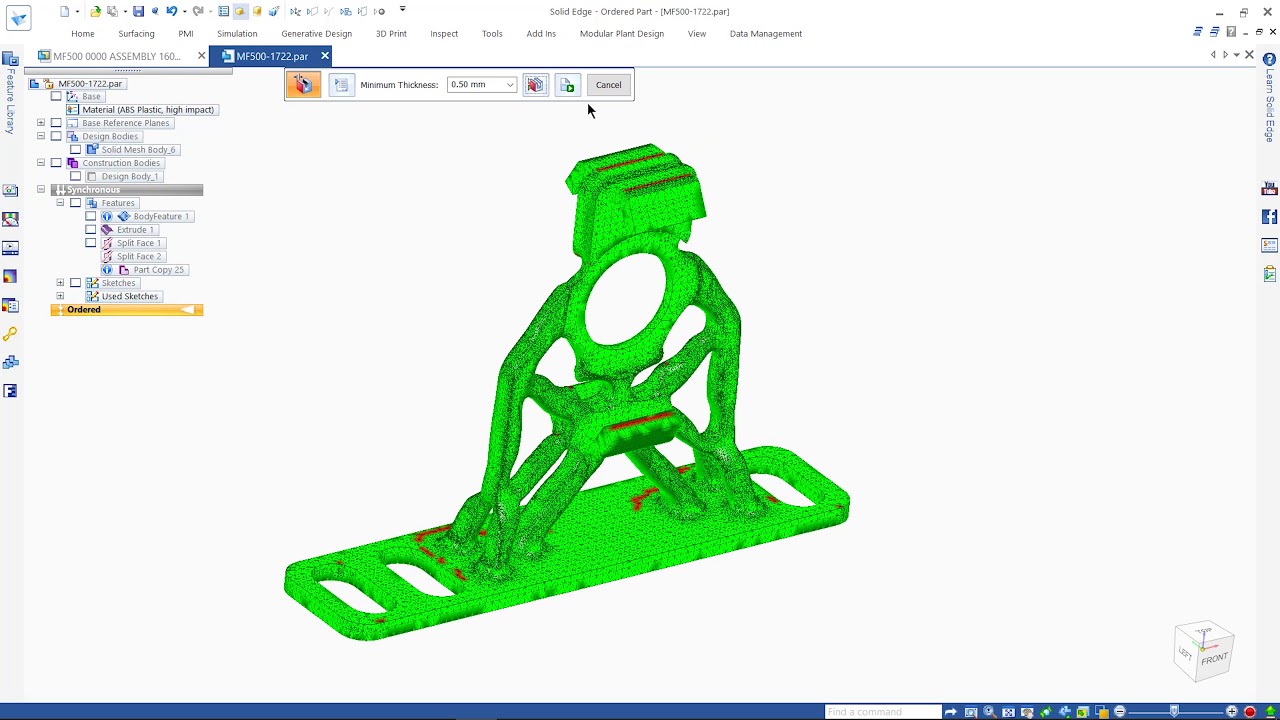This screenshot has height=720, width=1280.
Task: Select the Ordered bar in the tree
Action: point(84,309)
